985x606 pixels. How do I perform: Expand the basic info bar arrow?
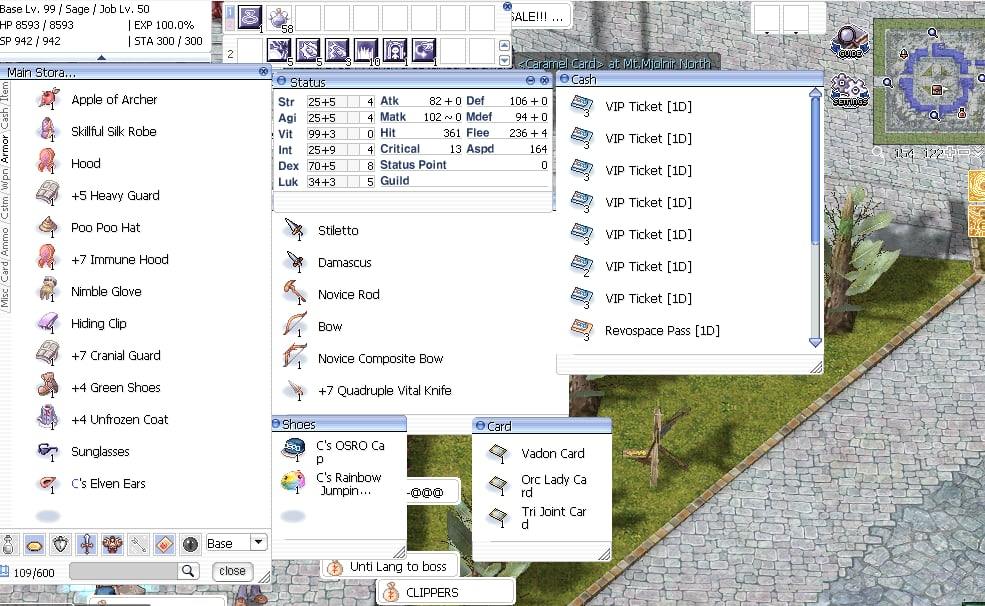[102, 57]
